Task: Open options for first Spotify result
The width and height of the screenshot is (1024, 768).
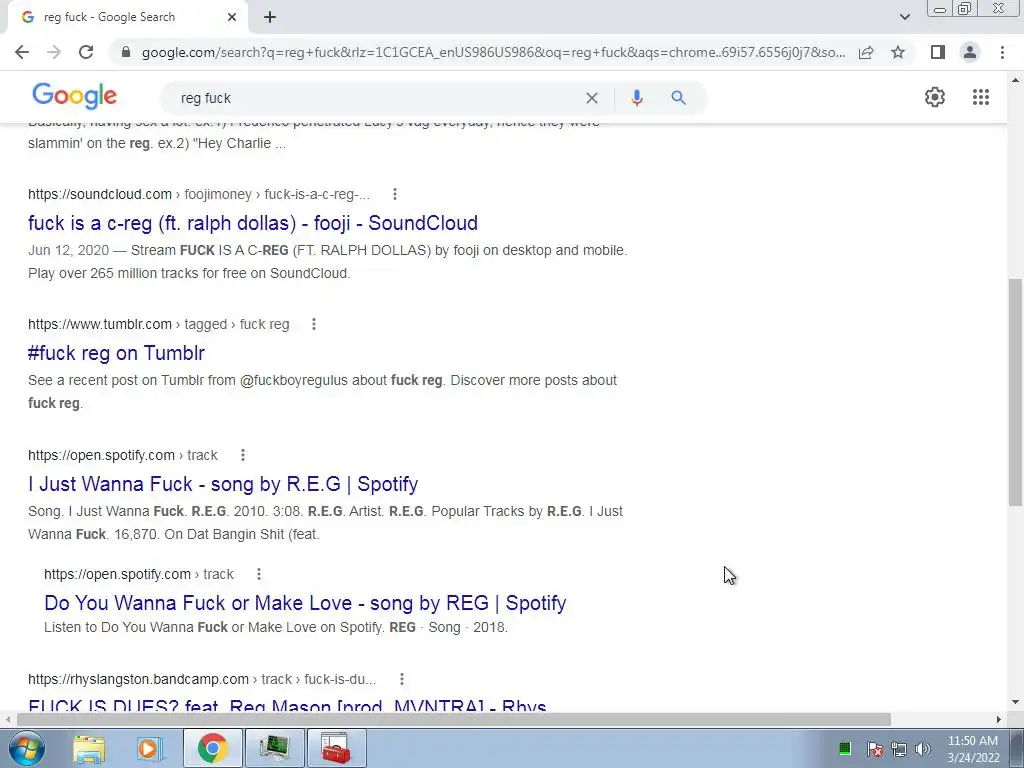Action: coord(242,455)
